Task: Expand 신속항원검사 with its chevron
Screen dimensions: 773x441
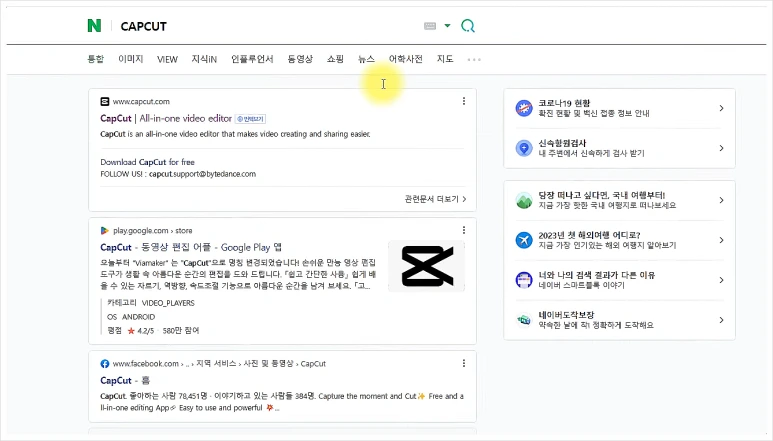Action: pos(721,148)
